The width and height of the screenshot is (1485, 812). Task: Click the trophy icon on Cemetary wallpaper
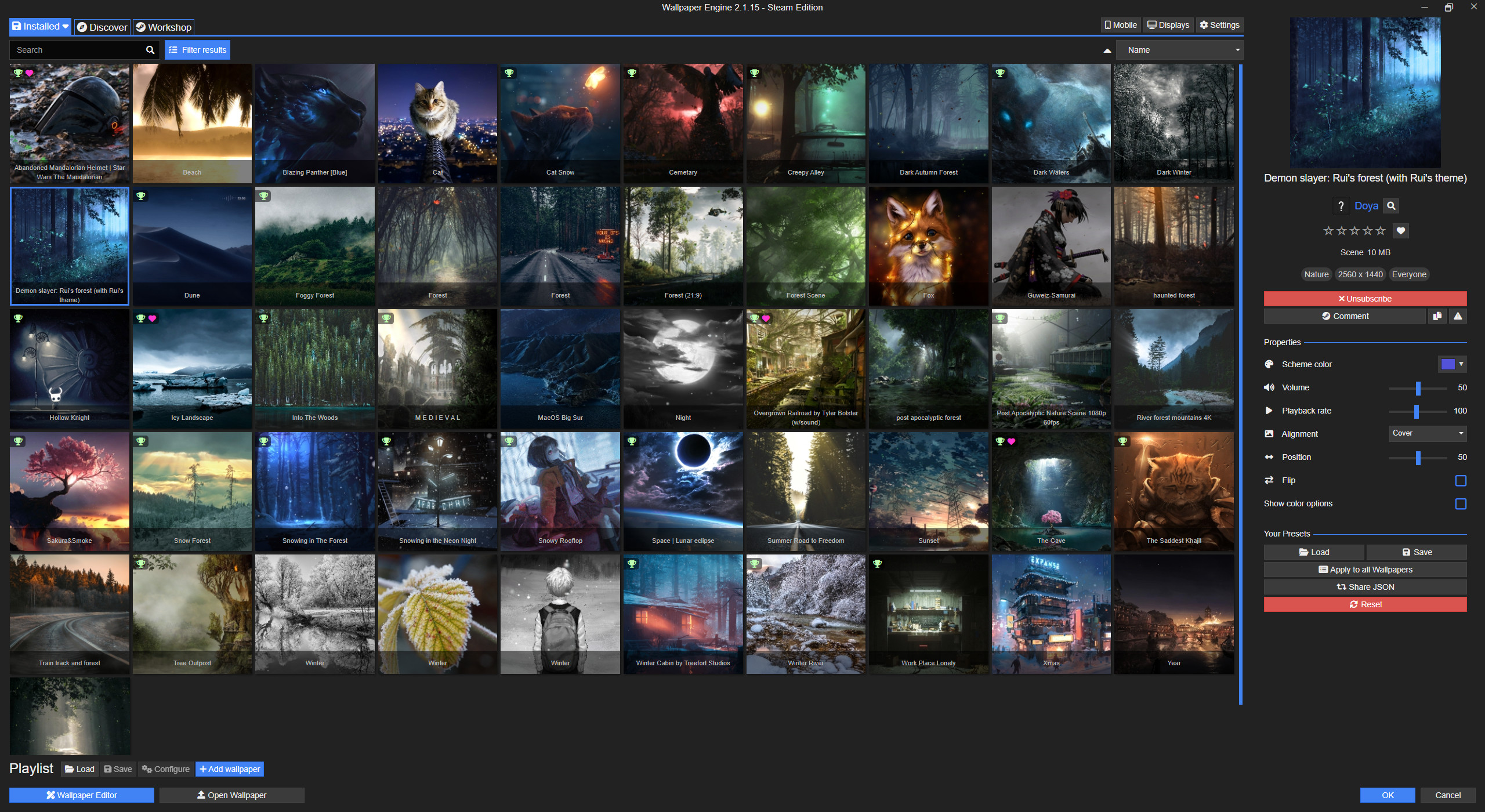tap(632, 73)
